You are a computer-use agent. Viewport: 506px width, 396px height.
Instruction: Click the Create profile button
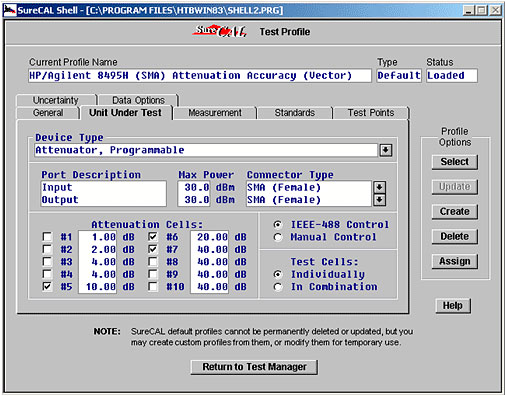[x=455, y=212]
